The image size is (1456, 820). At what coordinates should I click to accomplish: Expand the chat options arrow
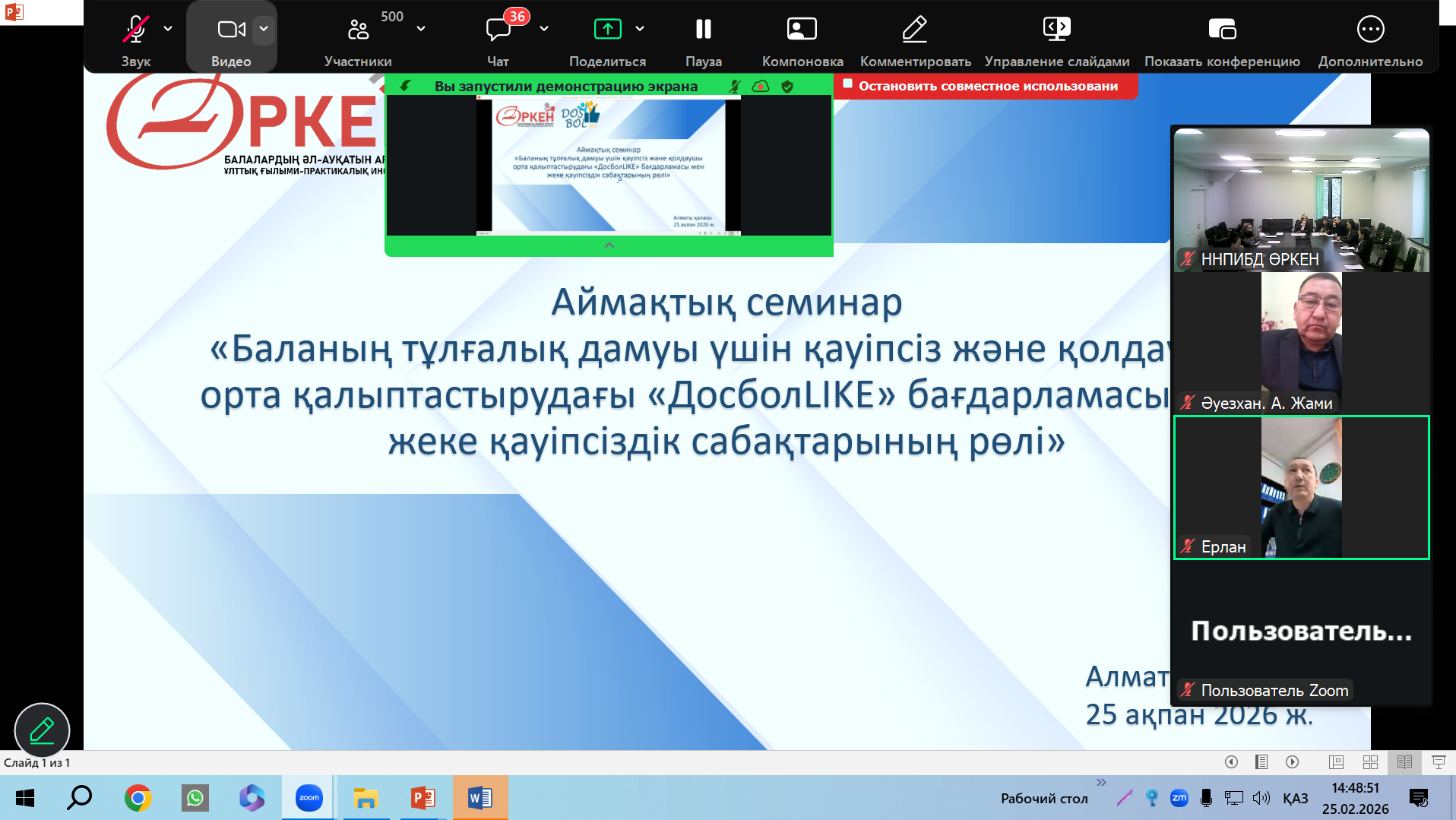point(544,29)
